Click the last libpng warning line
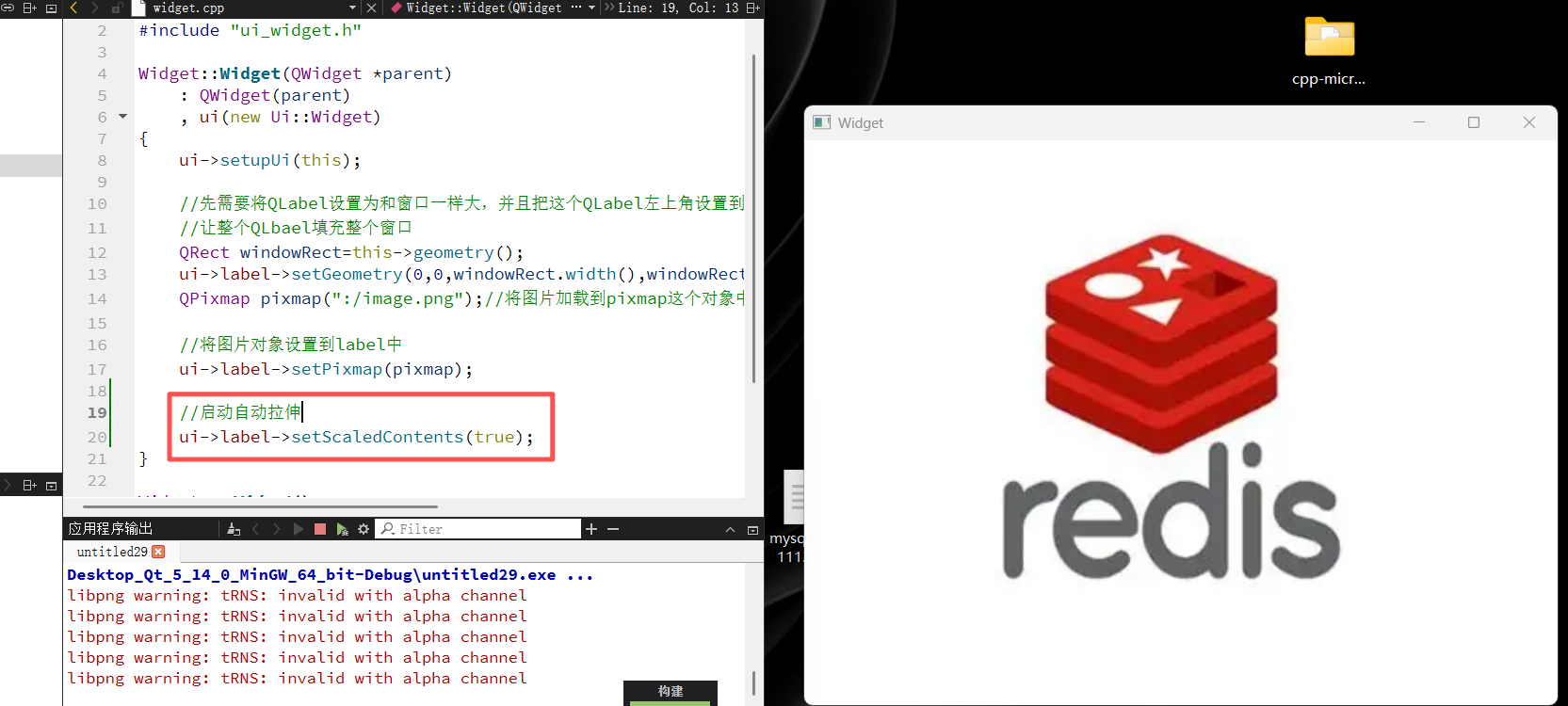The image size is (1568, 706). pos(297,678)
